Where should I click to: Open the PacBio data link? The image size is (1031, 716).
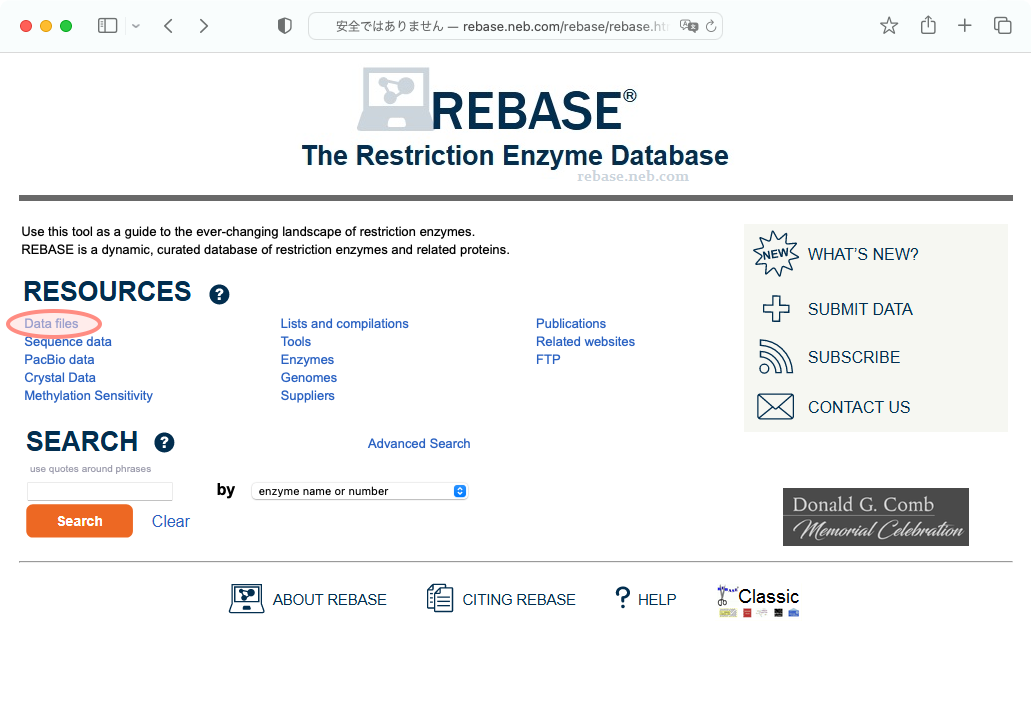[x=59, y=360]
